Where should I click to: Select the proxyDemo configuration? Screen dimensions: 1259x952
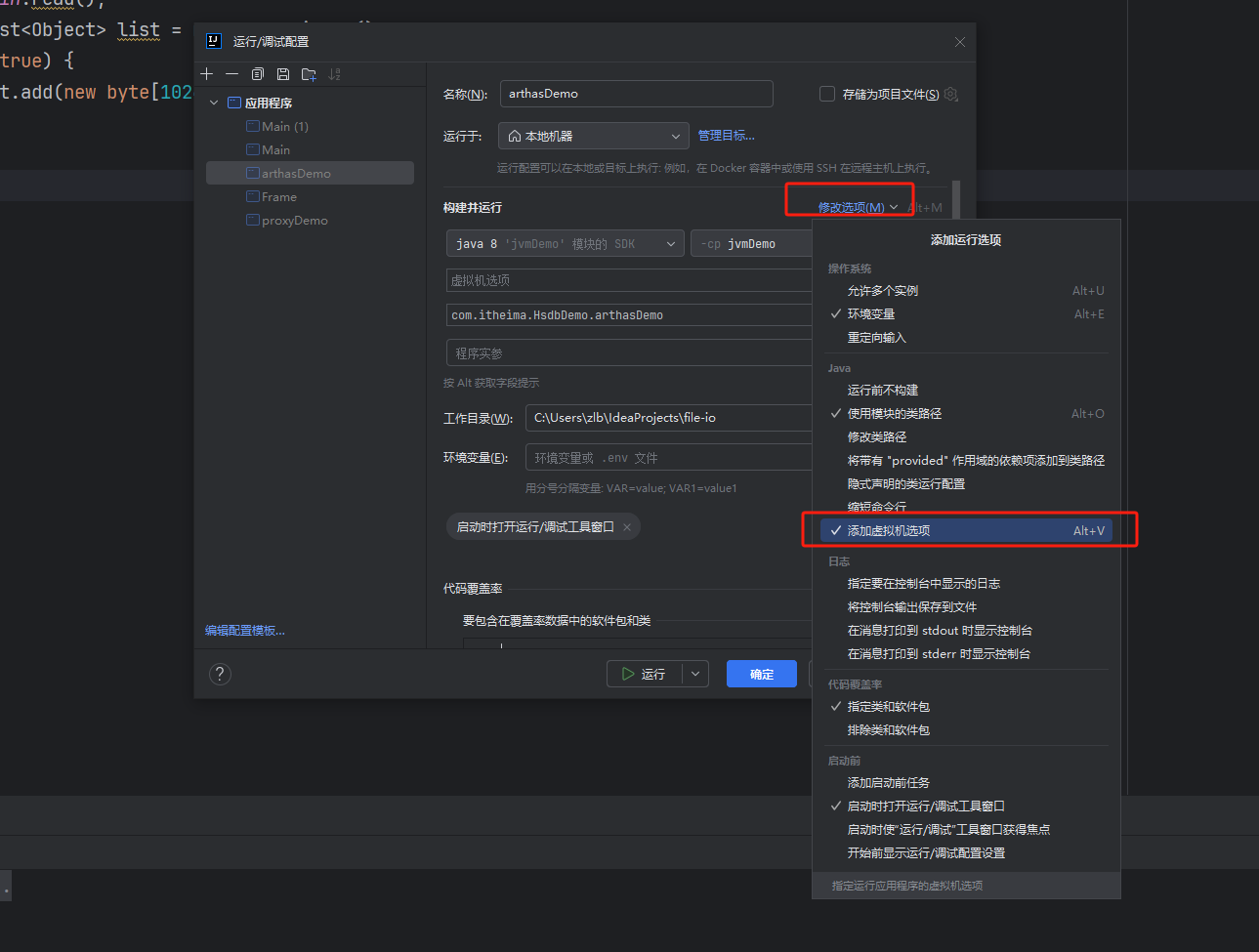pyautogui.click(x=310, y=221)
